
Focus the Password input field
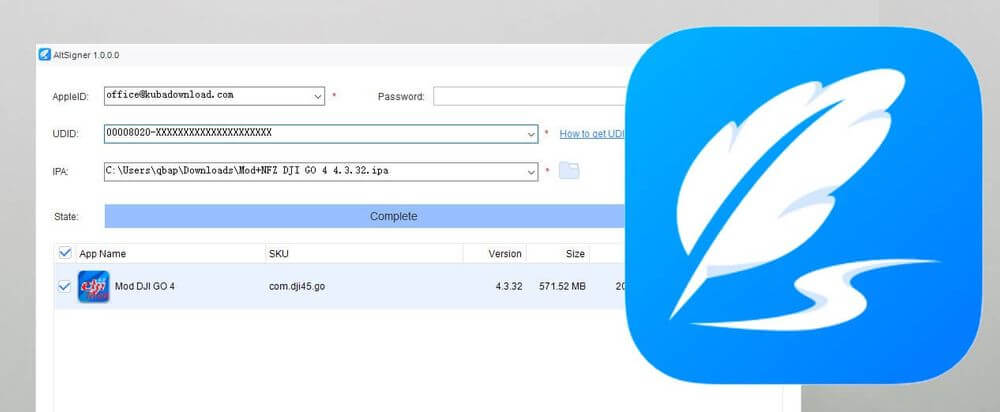[529, 96]
